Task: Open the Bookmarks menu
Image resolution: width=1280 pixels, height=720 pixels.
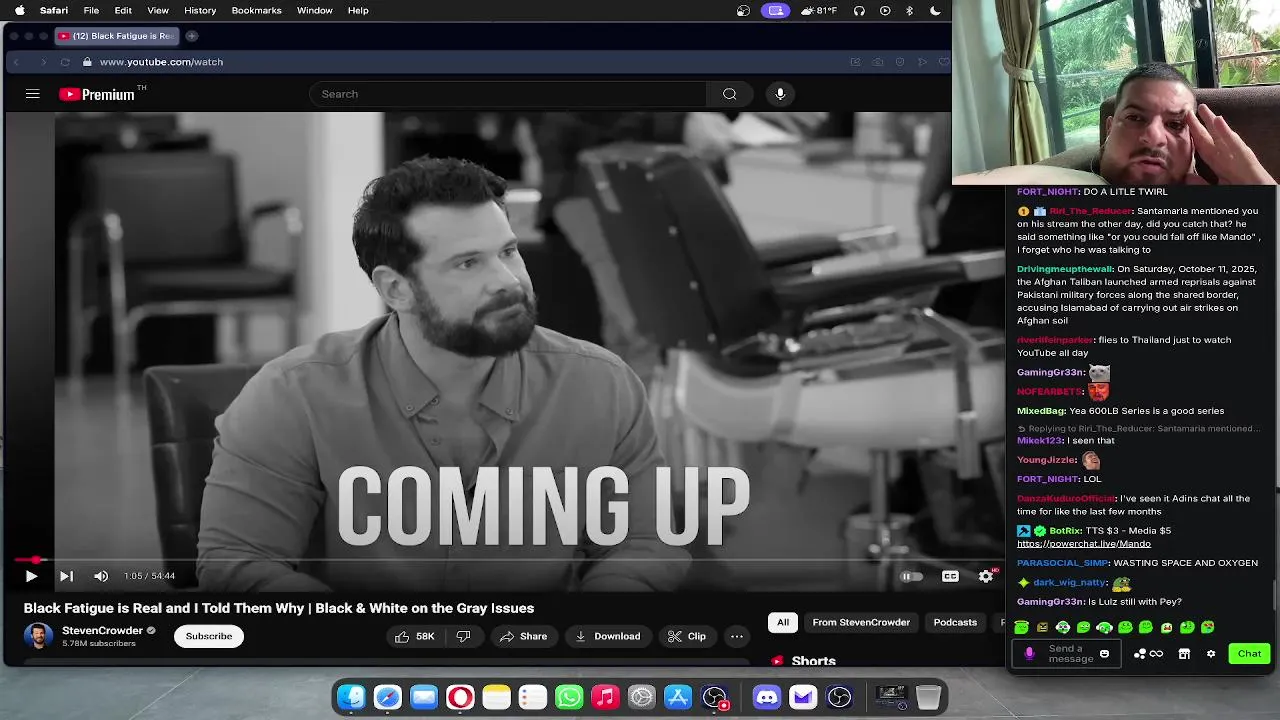Action: tap(256, 10)
